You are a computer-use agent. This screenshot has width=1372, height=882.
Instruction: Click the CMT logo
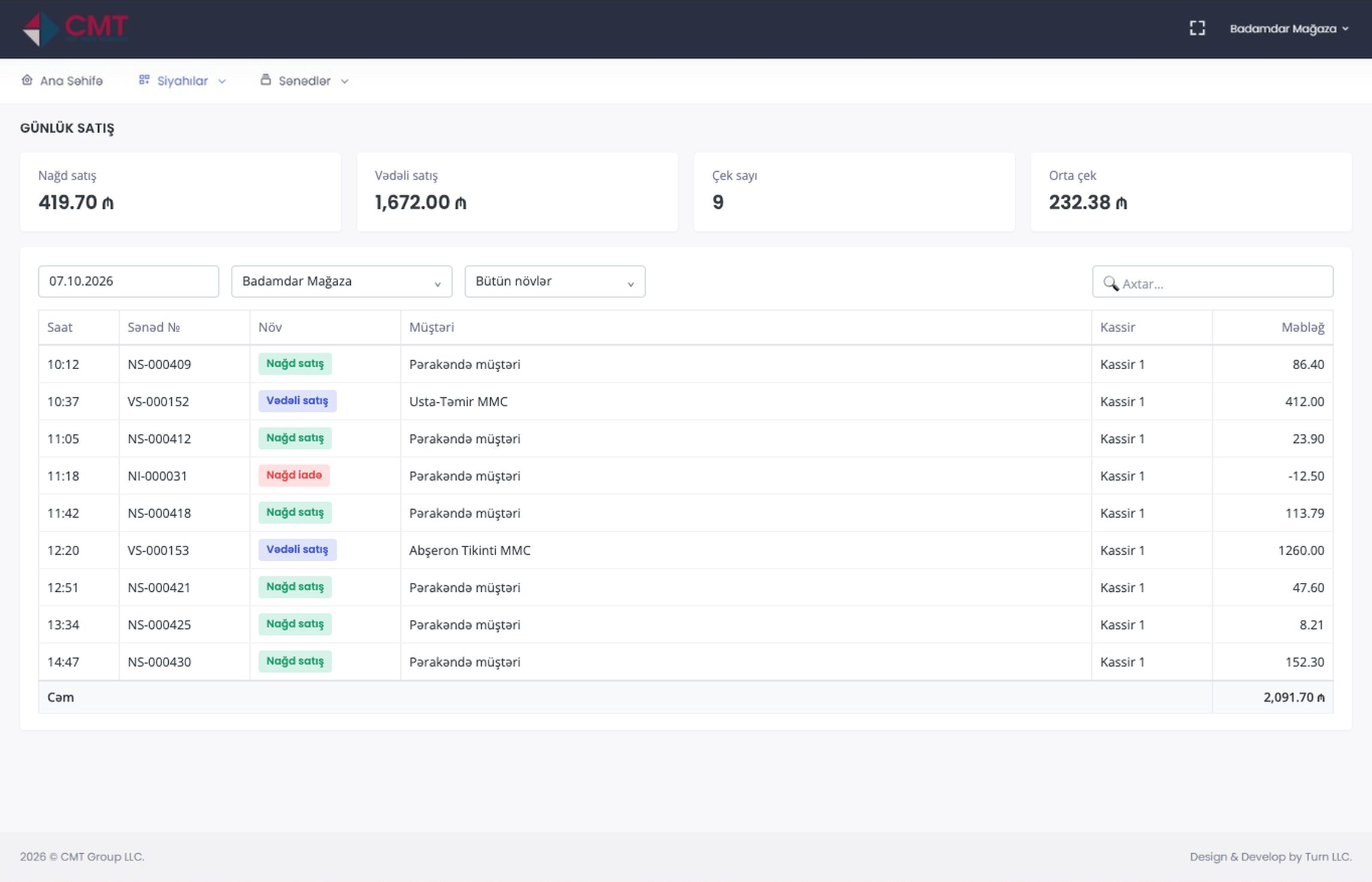pos(75,28)
